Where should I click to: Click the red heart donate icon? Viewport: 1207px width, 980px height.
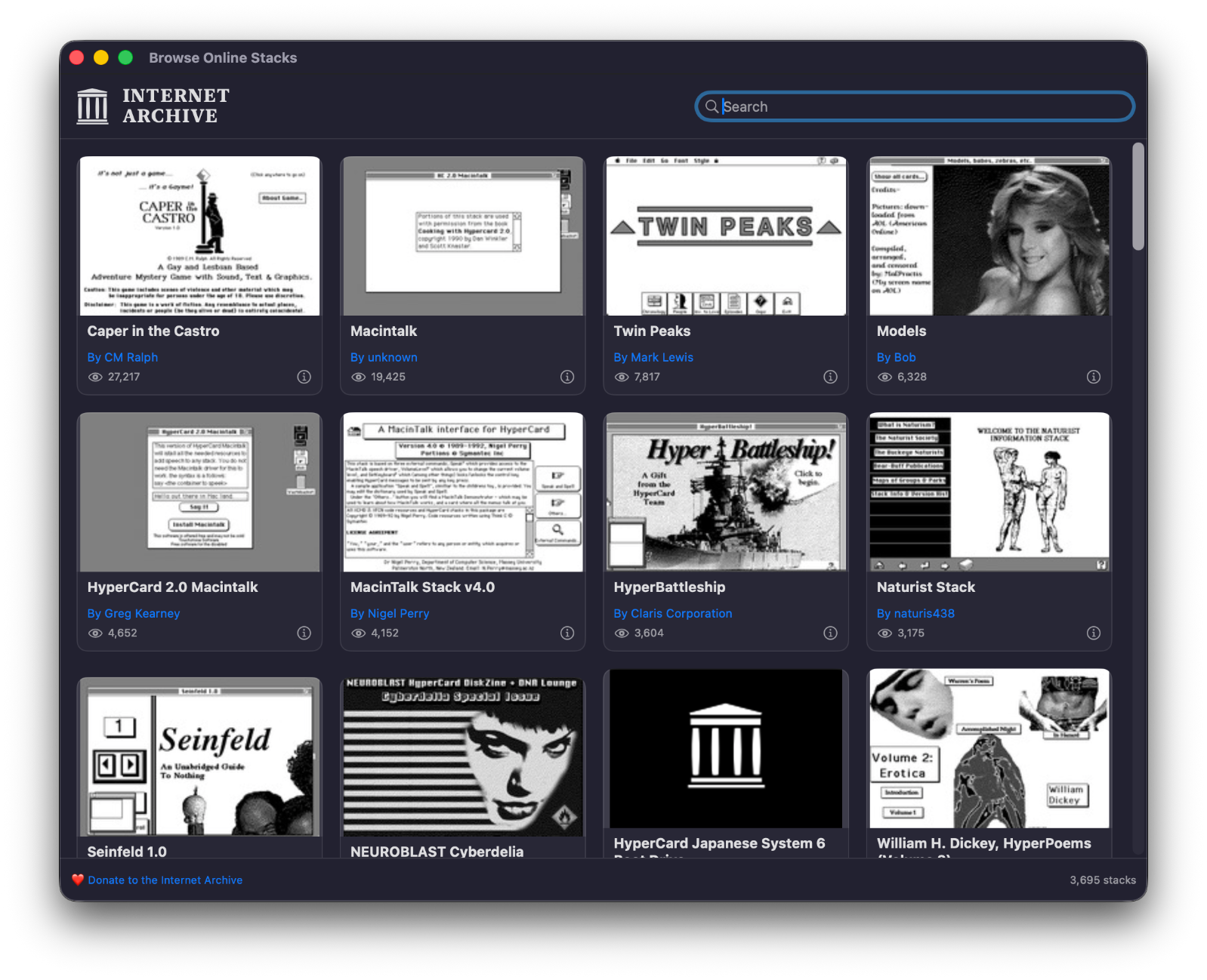tap(78, 880)
